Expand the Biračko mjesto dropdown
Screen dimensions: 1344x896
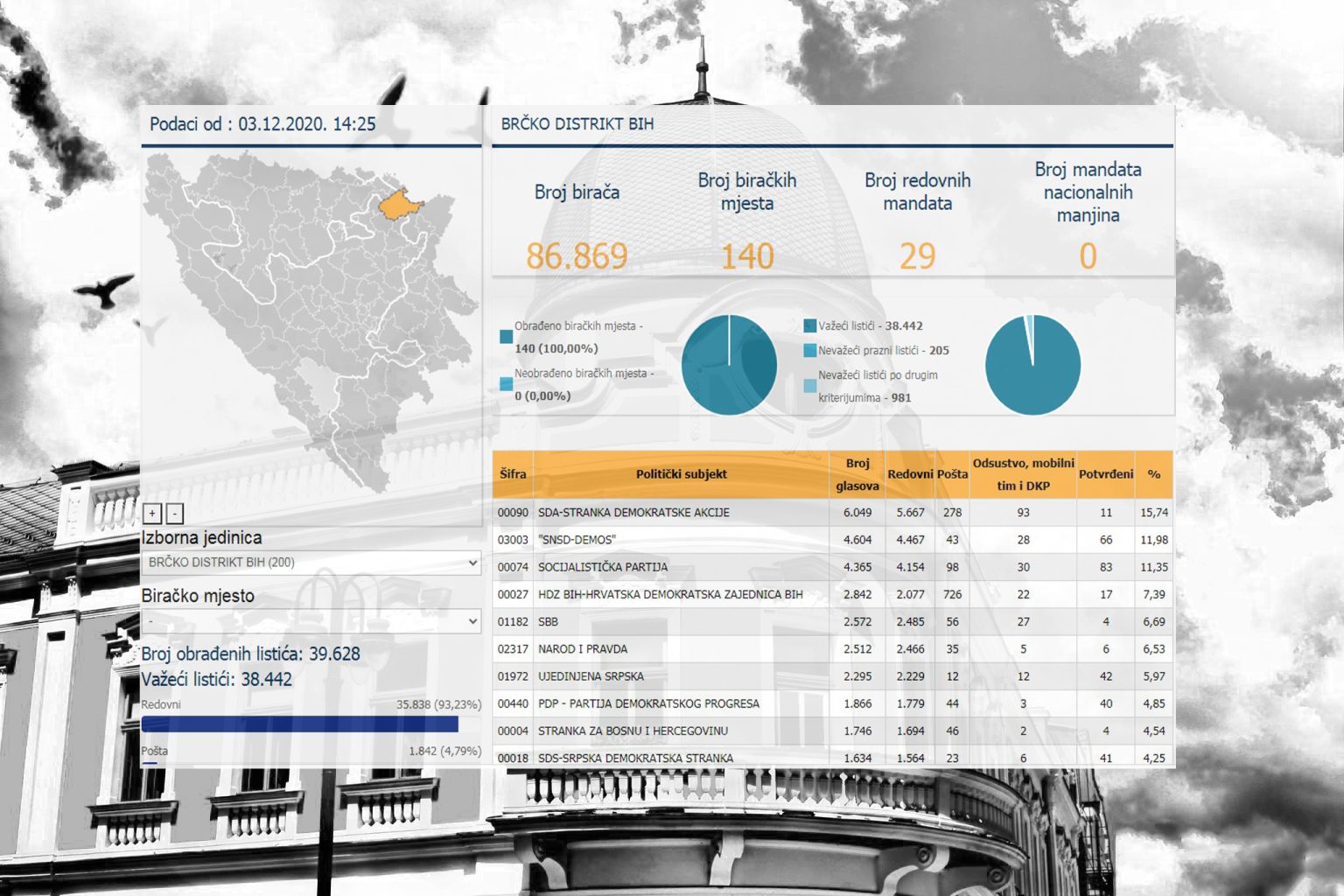311,621
